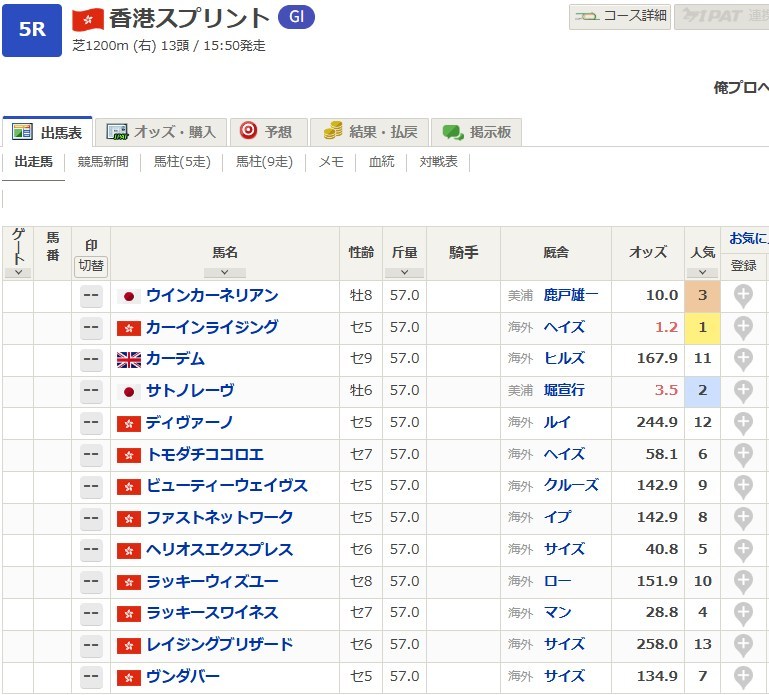Click the GI grade badge
Viewport: 769px width, 695px height.
coord(295,18)
